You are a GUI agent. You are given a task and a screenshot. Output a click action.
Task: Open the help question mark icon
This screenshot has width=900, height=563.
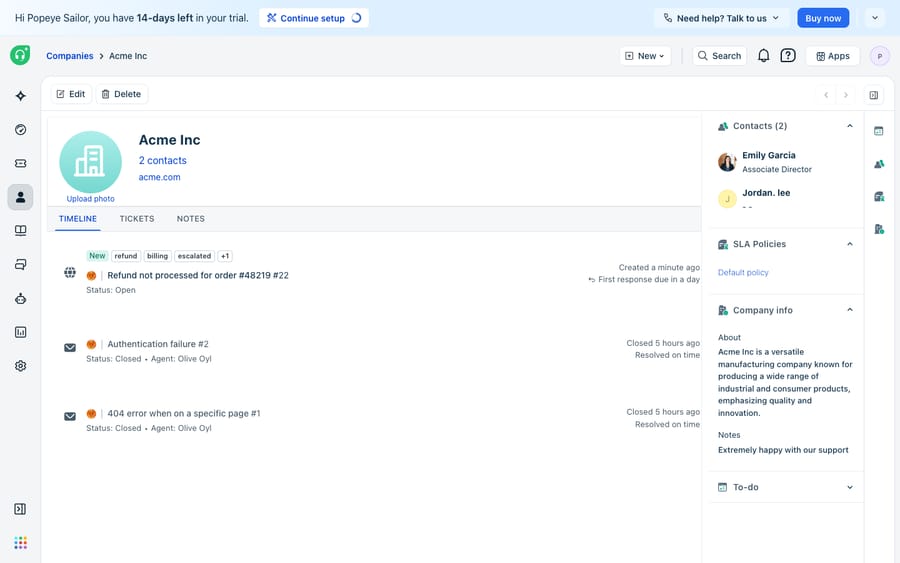(788, 56)
